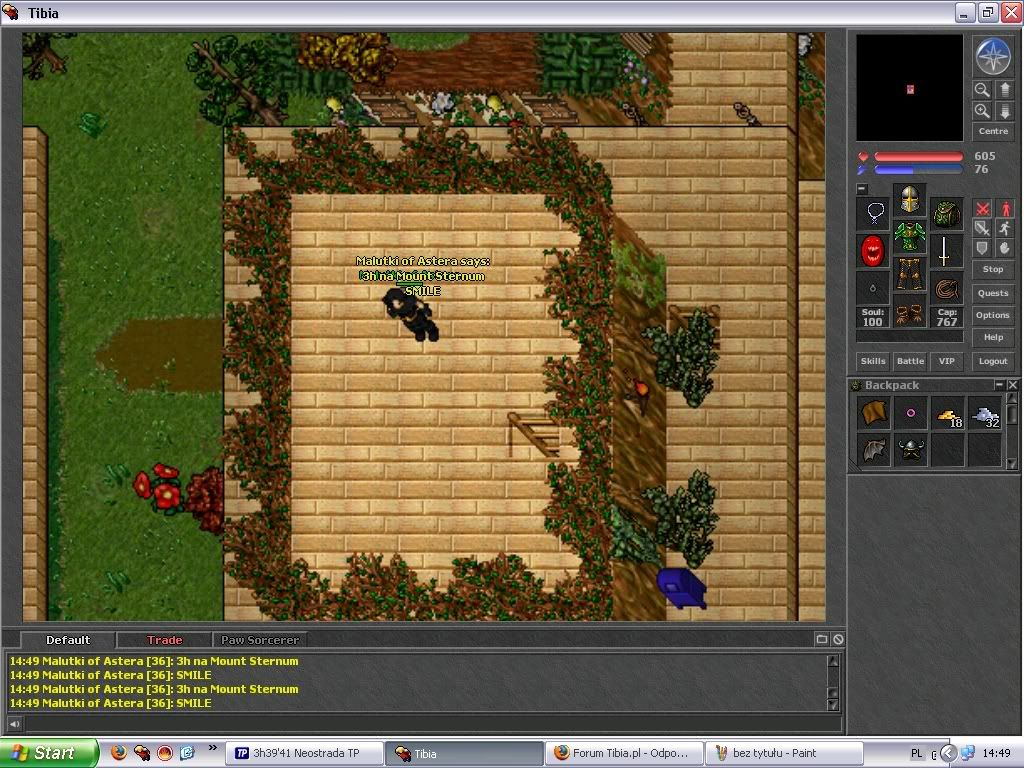
Task: Open the Paw Sorcerer chat tab
Action: pyautogui.click(x=260, y=640)
